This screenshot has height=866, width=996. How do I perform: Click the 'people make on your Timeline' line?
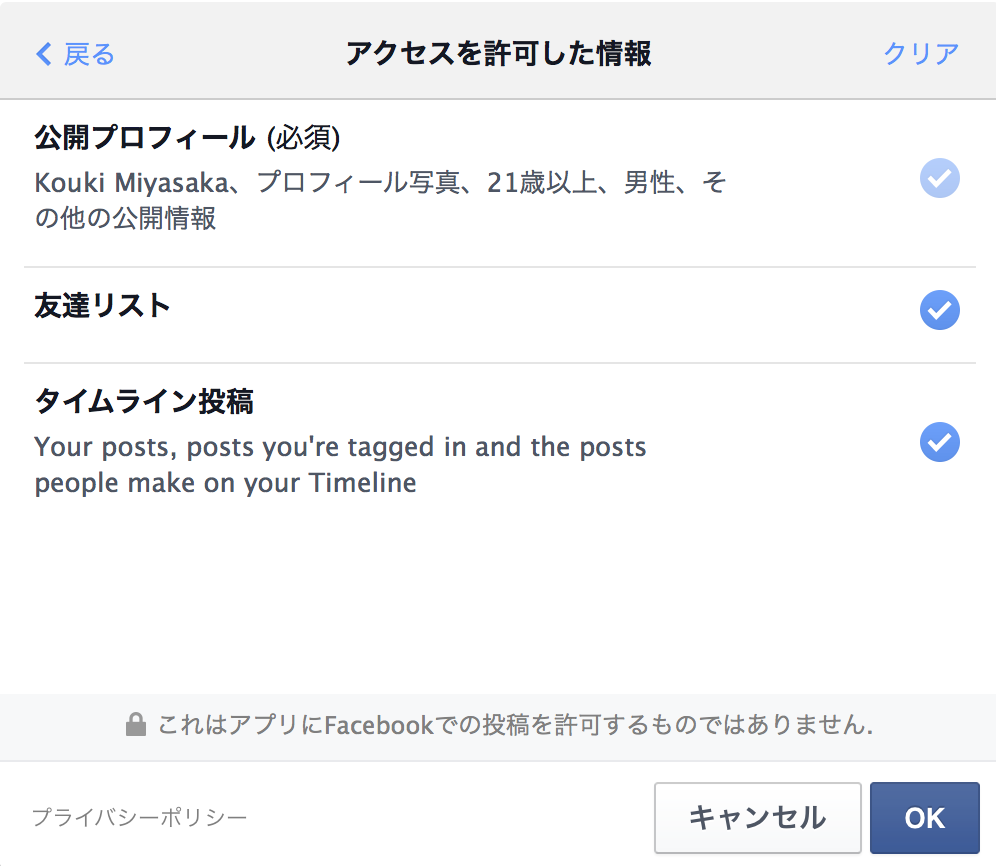225,483
